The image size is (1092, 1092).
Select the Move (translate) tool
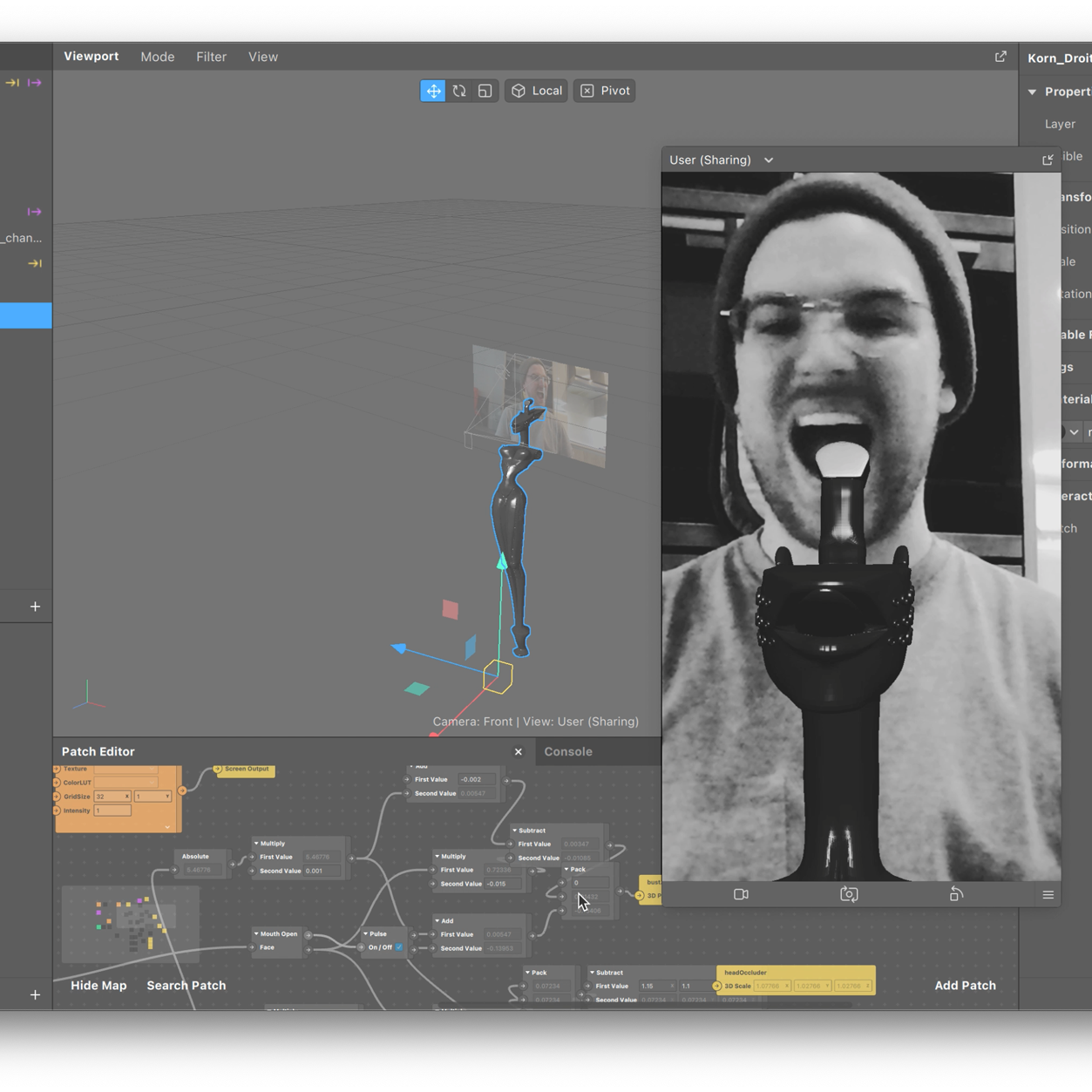pos(433,91)
